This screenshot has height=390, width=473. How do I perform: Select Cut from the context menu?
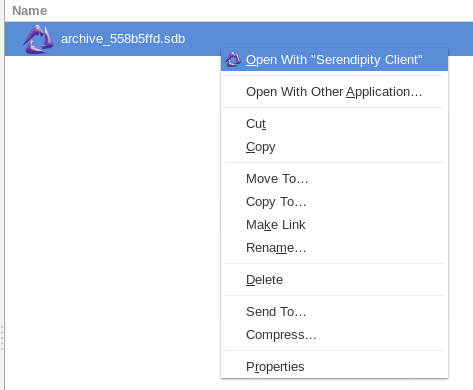coord(334,124)
